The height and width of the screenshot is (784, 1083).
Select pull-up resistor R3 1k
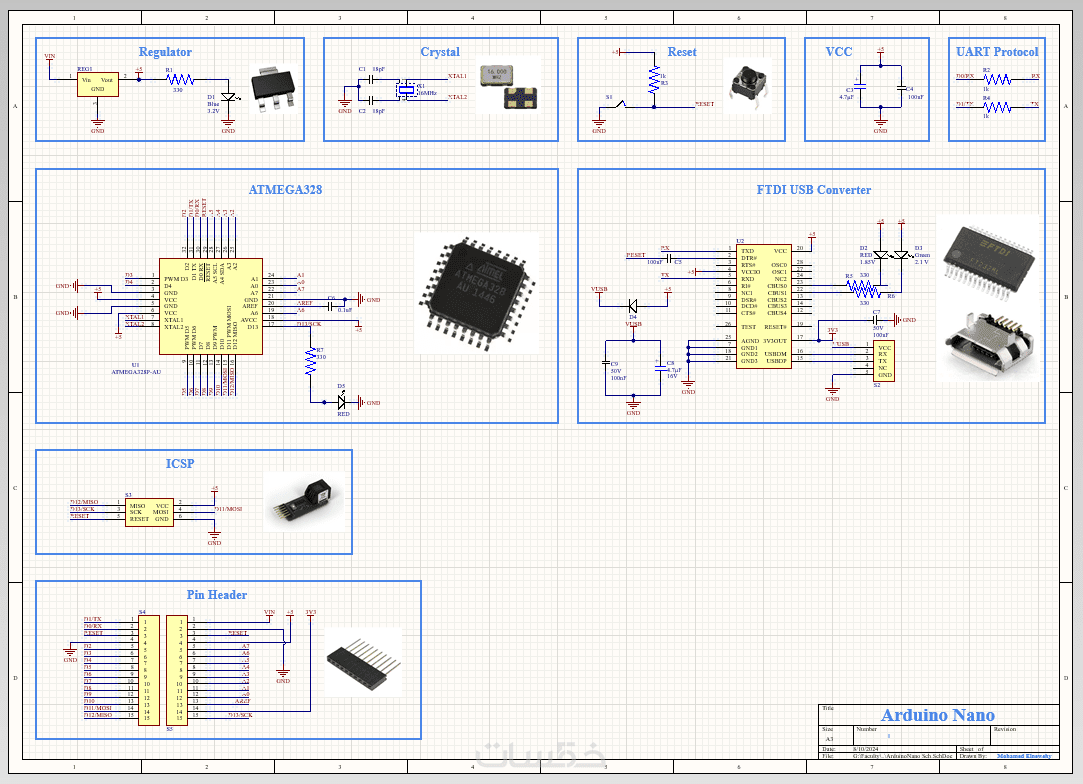click(x=654, y=79)
